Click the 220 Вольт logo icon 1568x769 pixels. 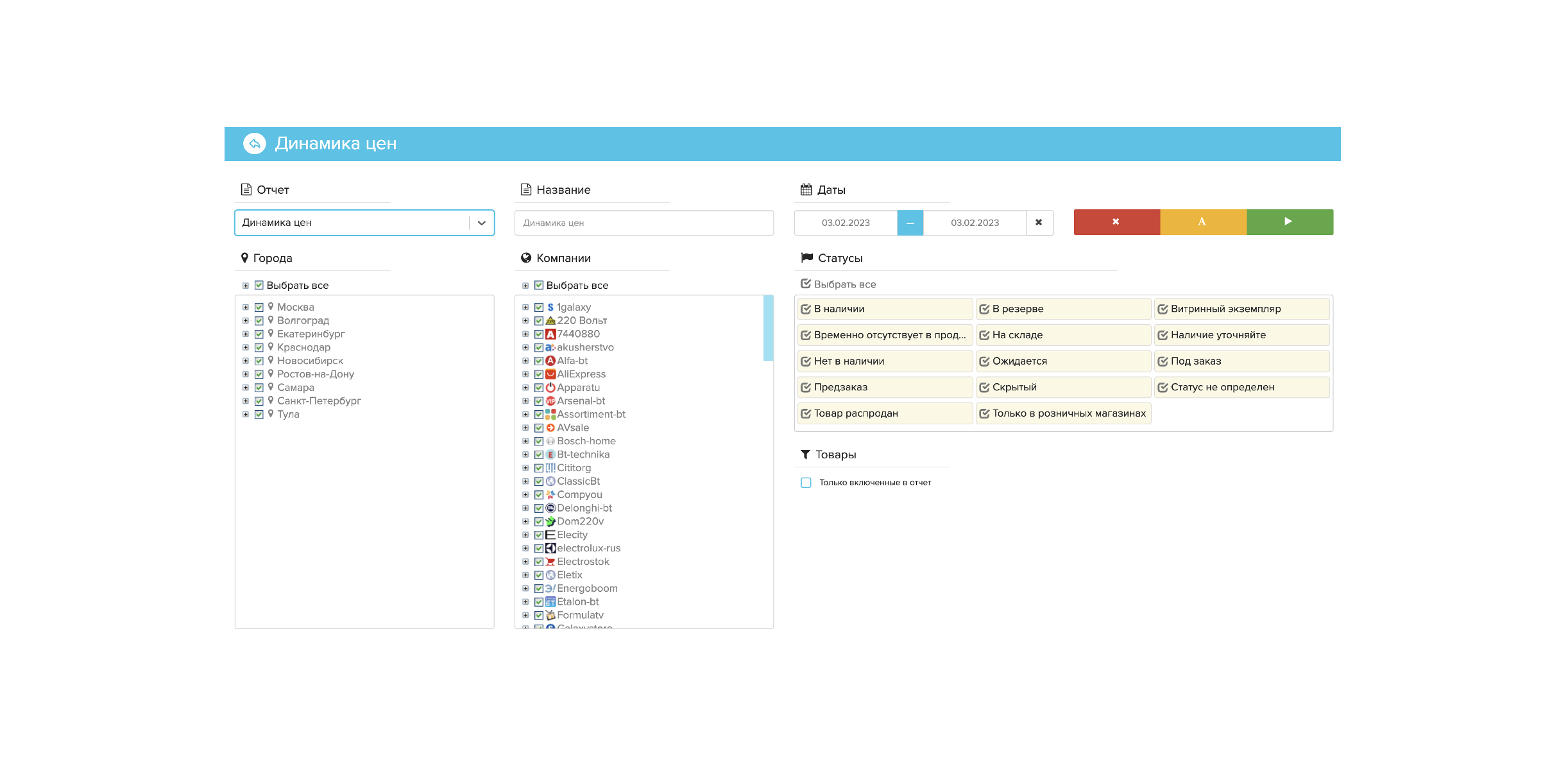550,321
